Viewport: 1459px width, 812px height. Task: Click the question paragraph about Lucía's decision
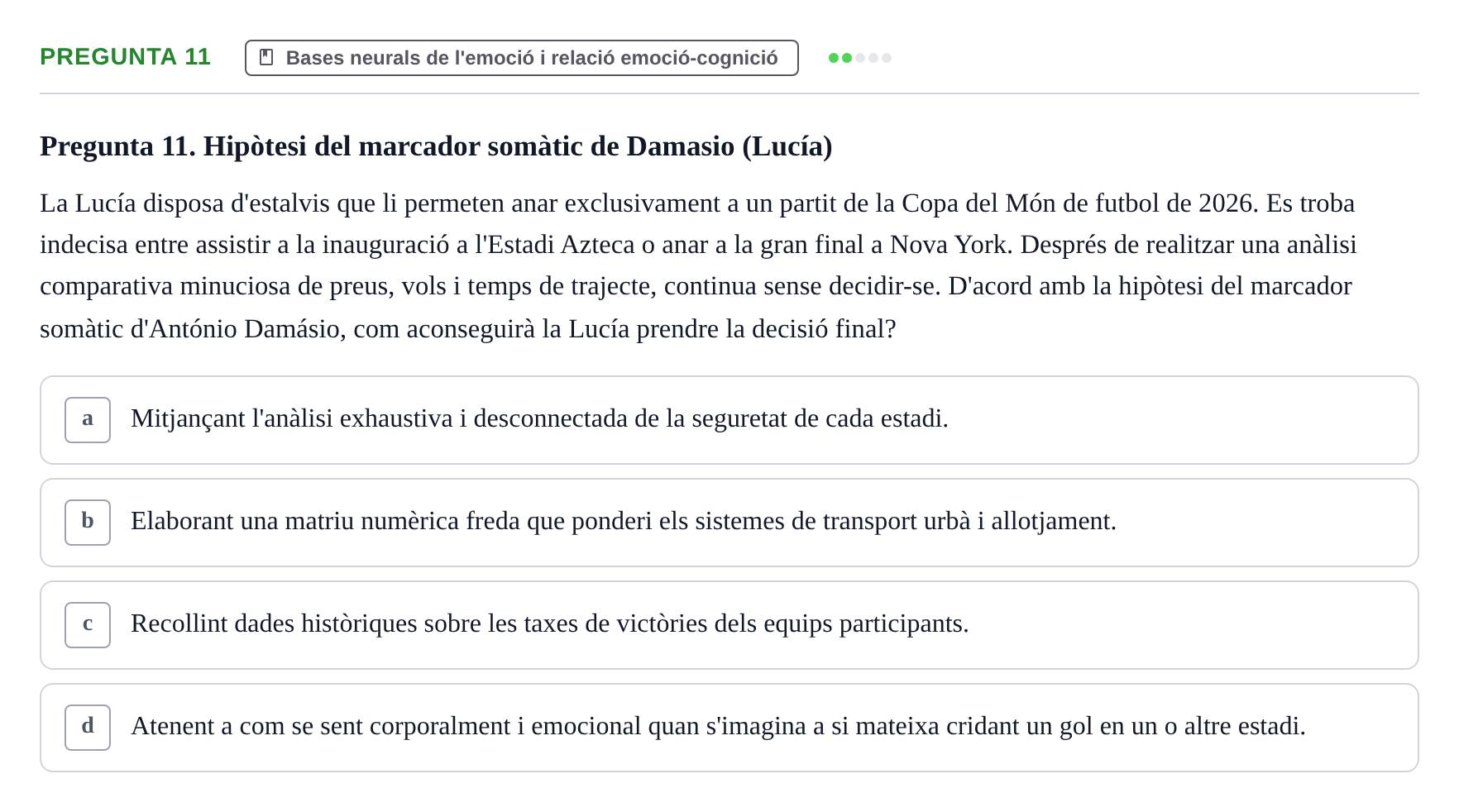(699, 266)
